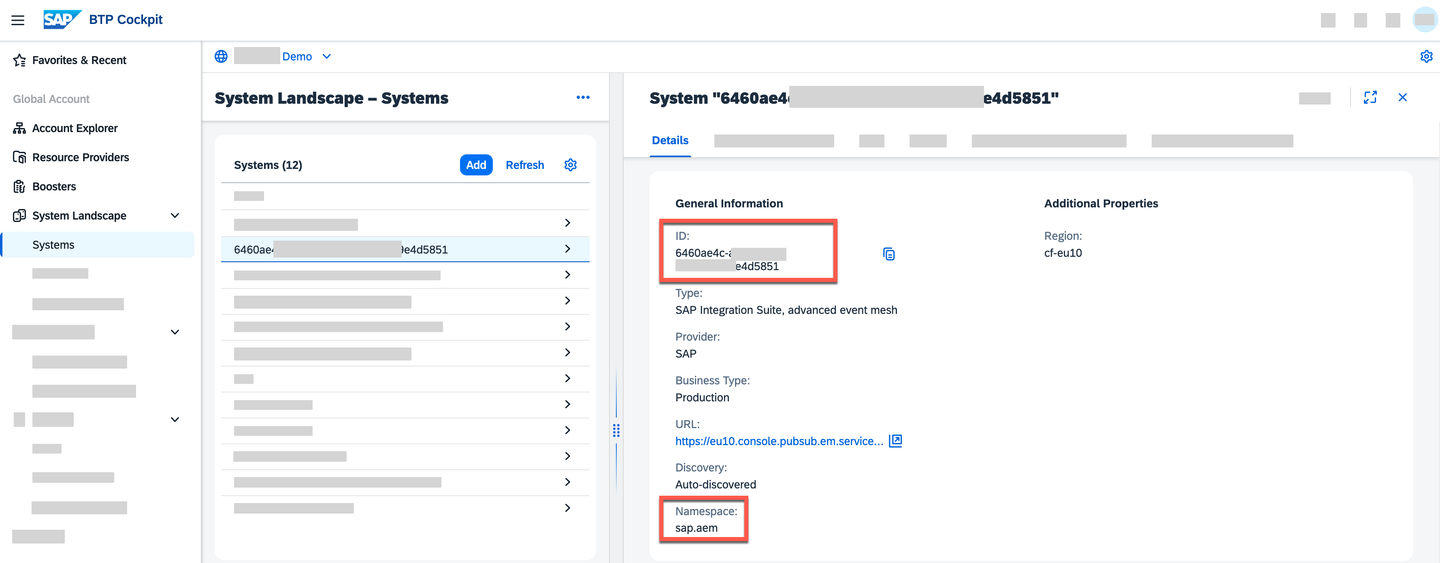Screen dimensions: 1440x563
Task: Select the system row 6460ae…e4d5851
Action: 405,249
